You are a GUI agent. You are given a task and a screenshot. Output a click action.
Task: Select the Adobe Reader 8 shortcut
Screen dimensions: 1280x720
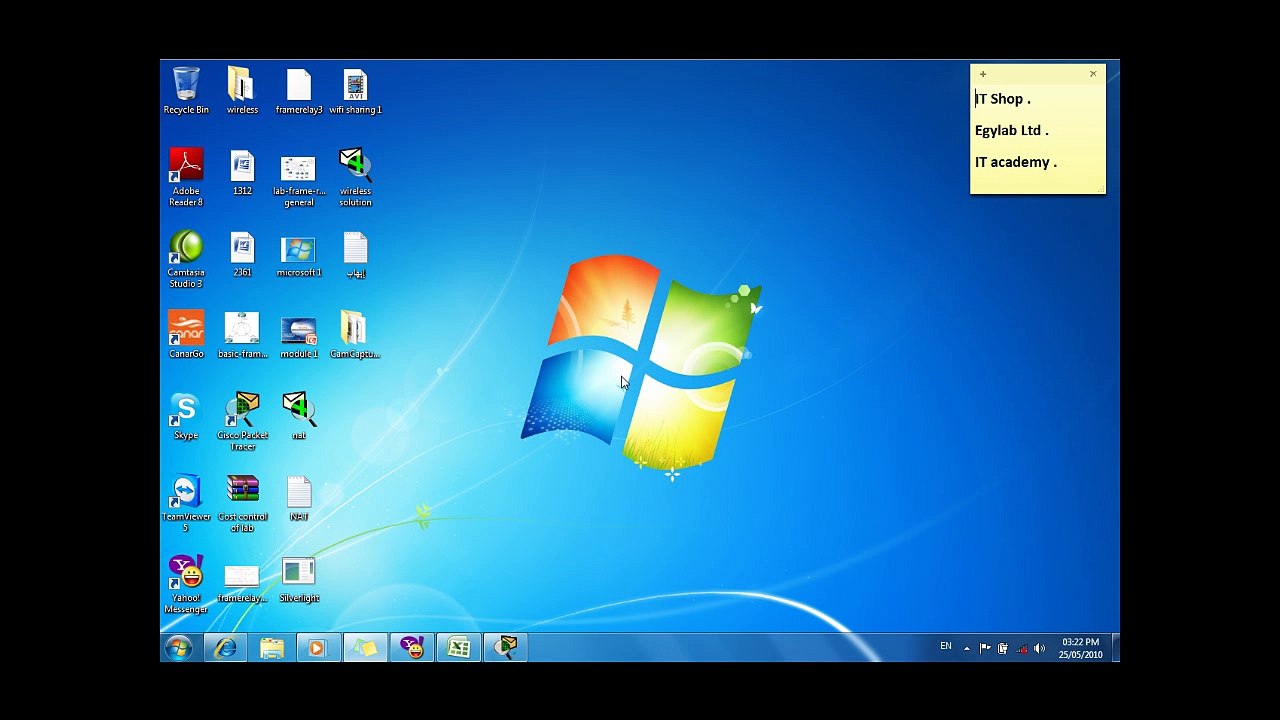coord(186,178)
